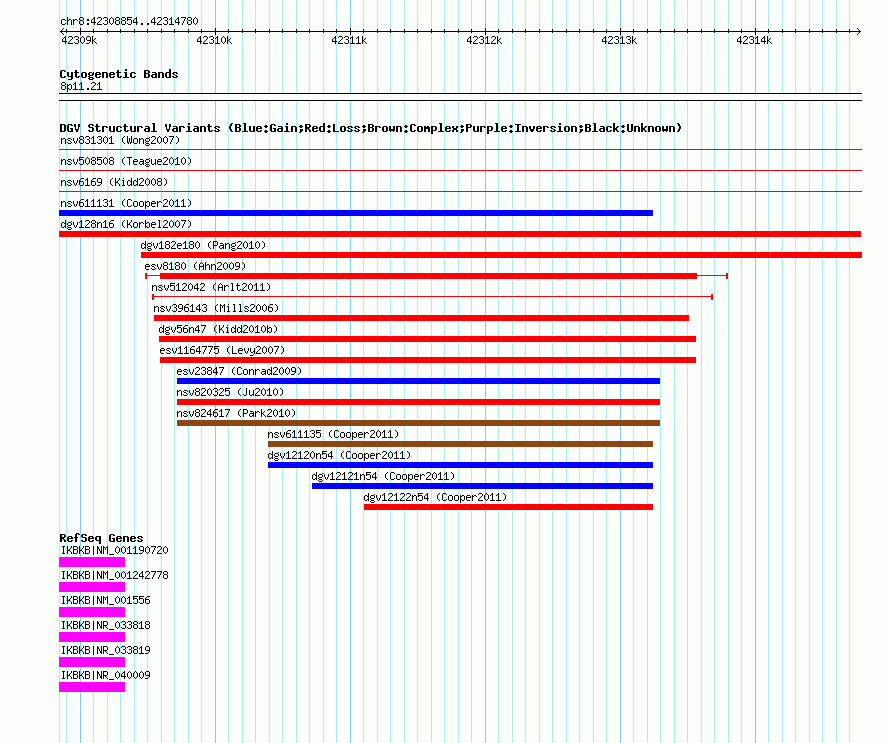
Task: Click the IKBKB|NM_001190720 text label
Action: (x=115, y=551)
